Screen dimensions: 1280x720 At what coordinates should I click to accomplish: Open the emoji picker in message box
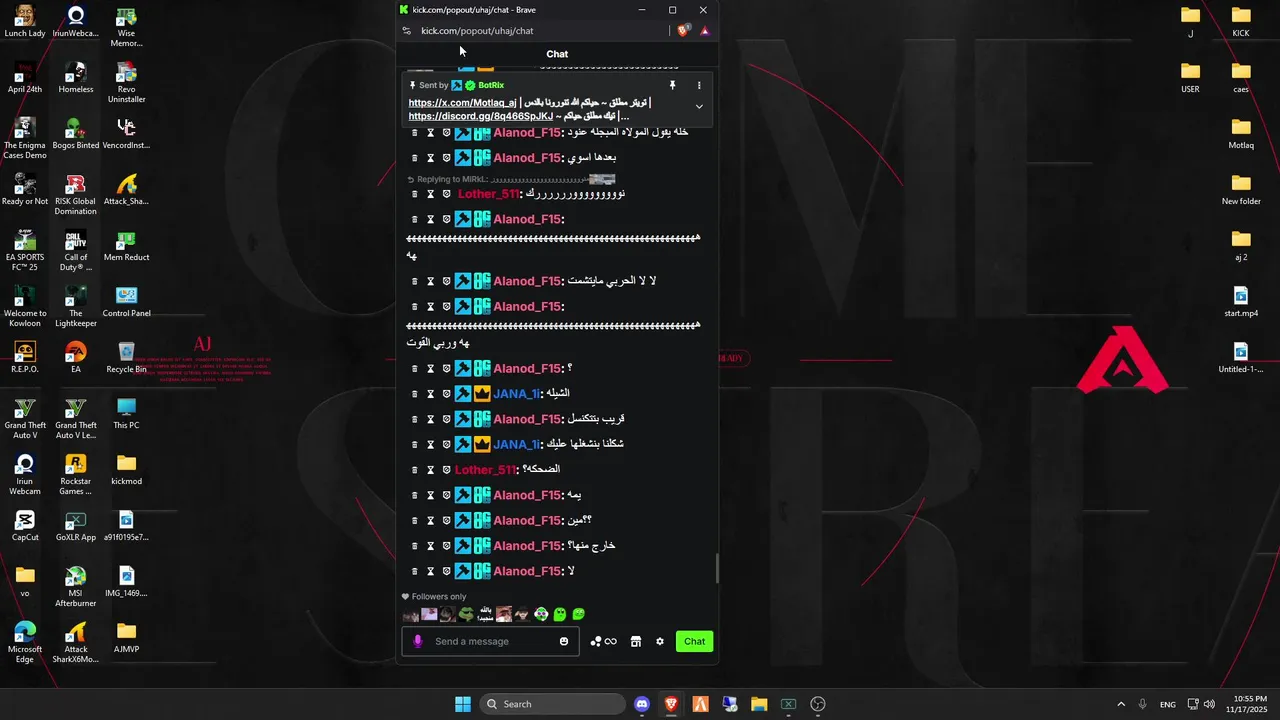(x=564, y=642)
